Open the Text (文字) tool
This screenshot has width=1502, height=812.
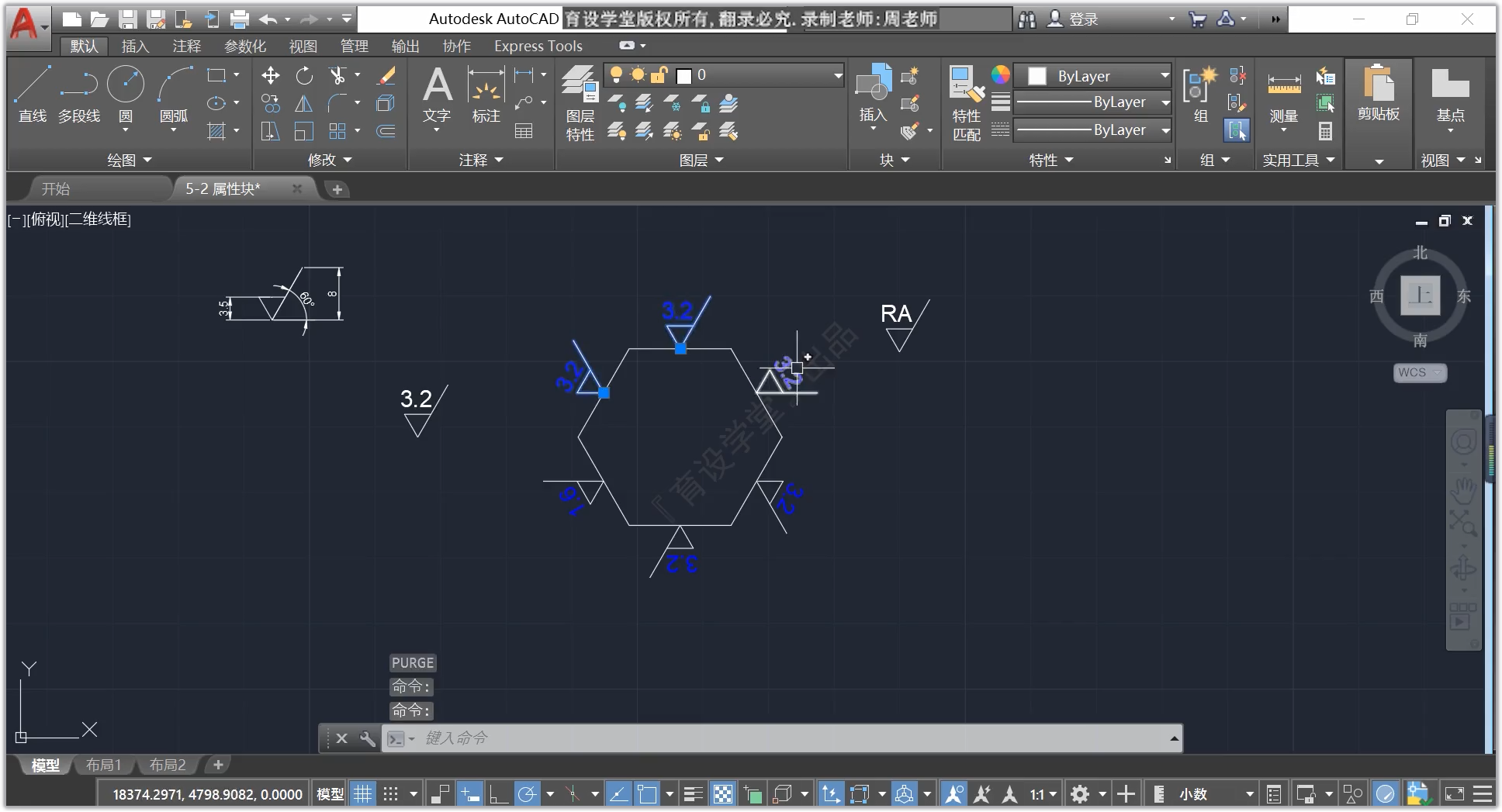[437, 95]
